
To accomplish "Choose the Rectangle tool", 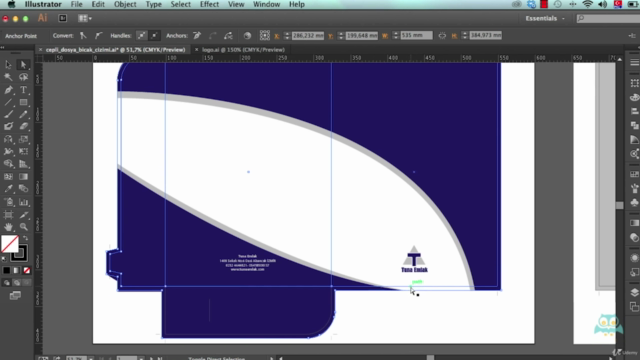I will [x=23, y=102].
